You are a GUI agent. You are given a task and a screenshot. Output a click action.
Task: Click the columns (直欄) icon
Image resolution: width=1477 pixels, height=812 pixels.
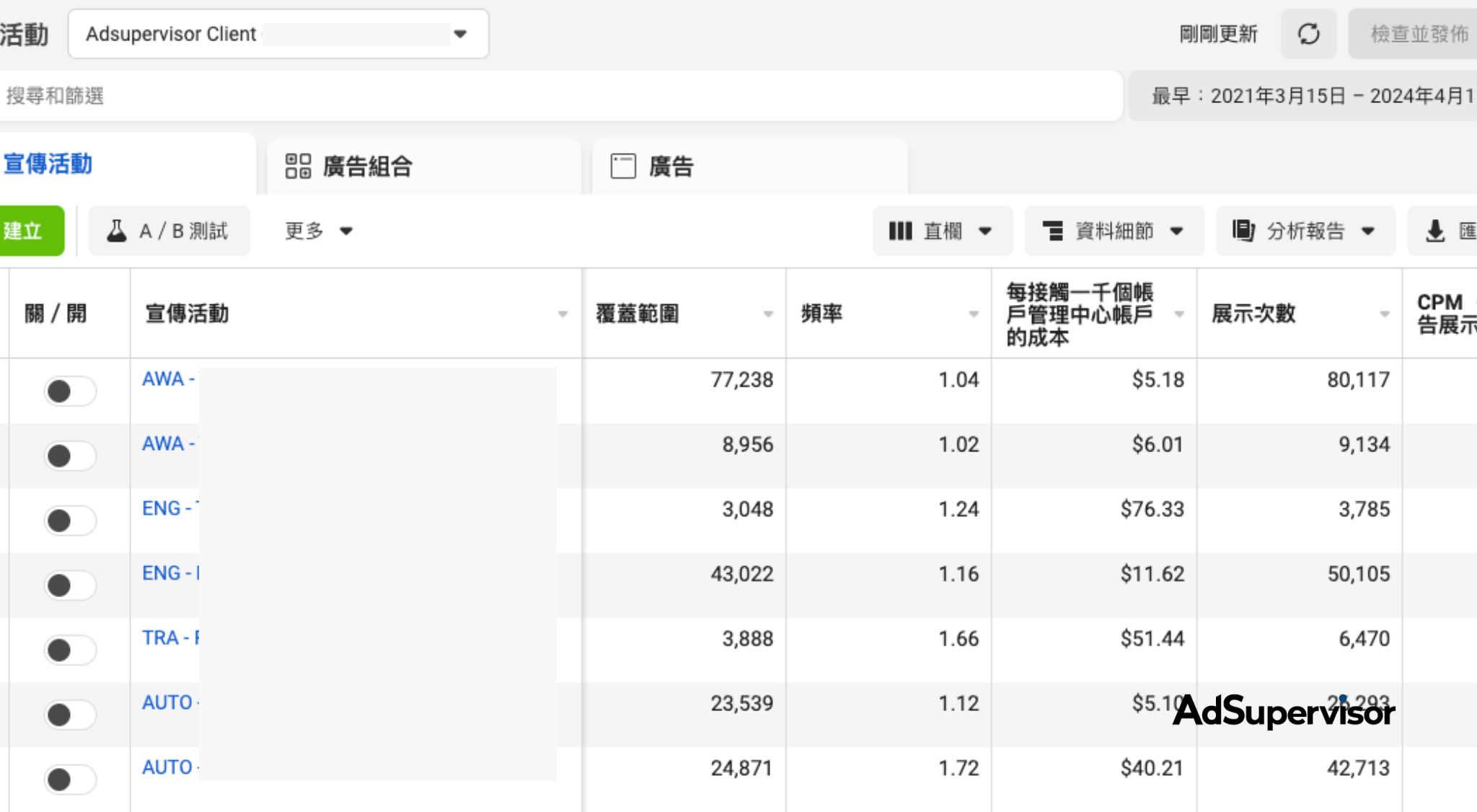[x=900, y=231]
